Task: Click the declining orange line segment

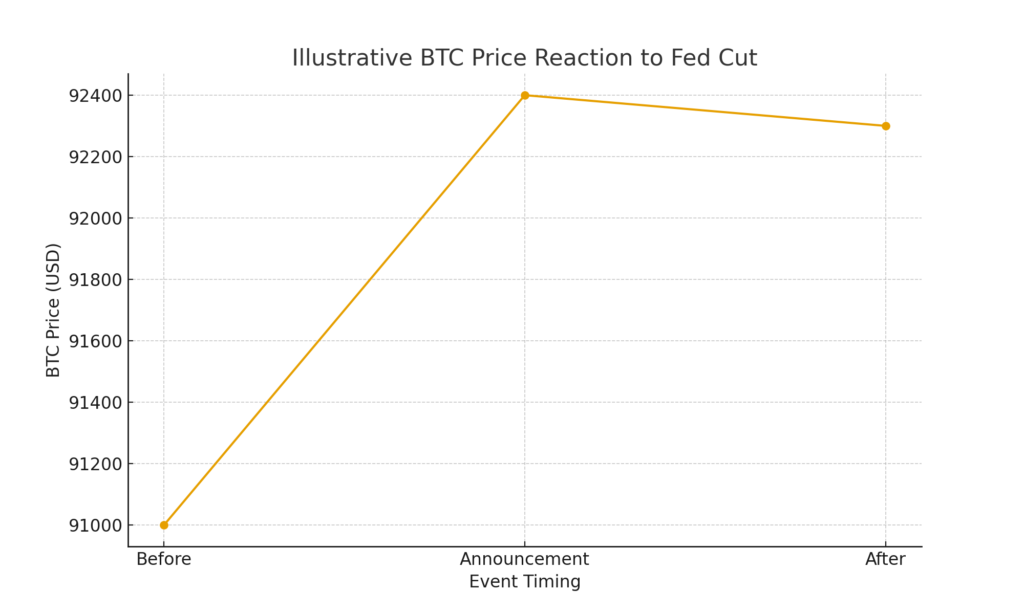Action: click(705, 110)
